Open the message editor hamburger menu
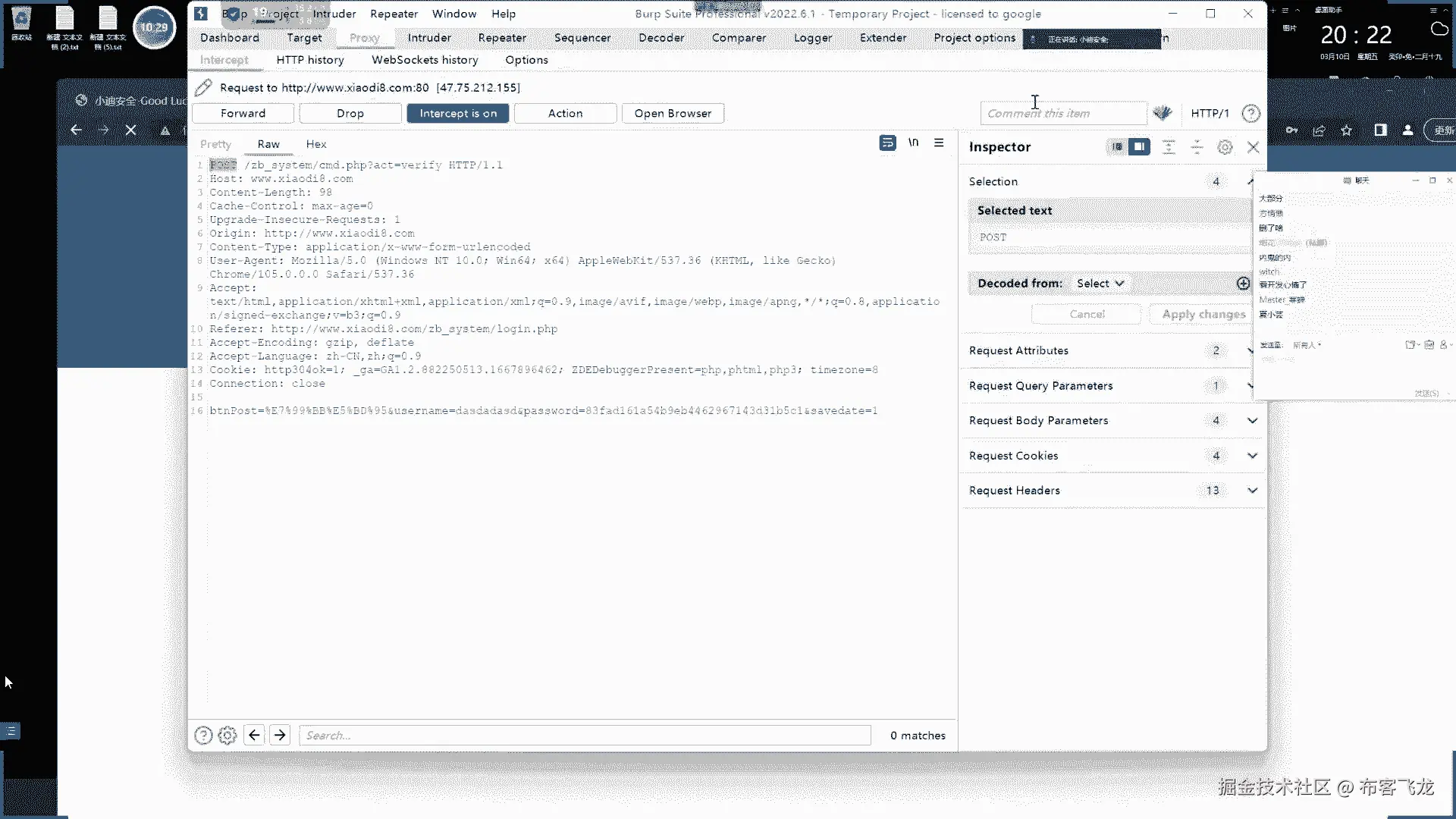 pos(939,143)
